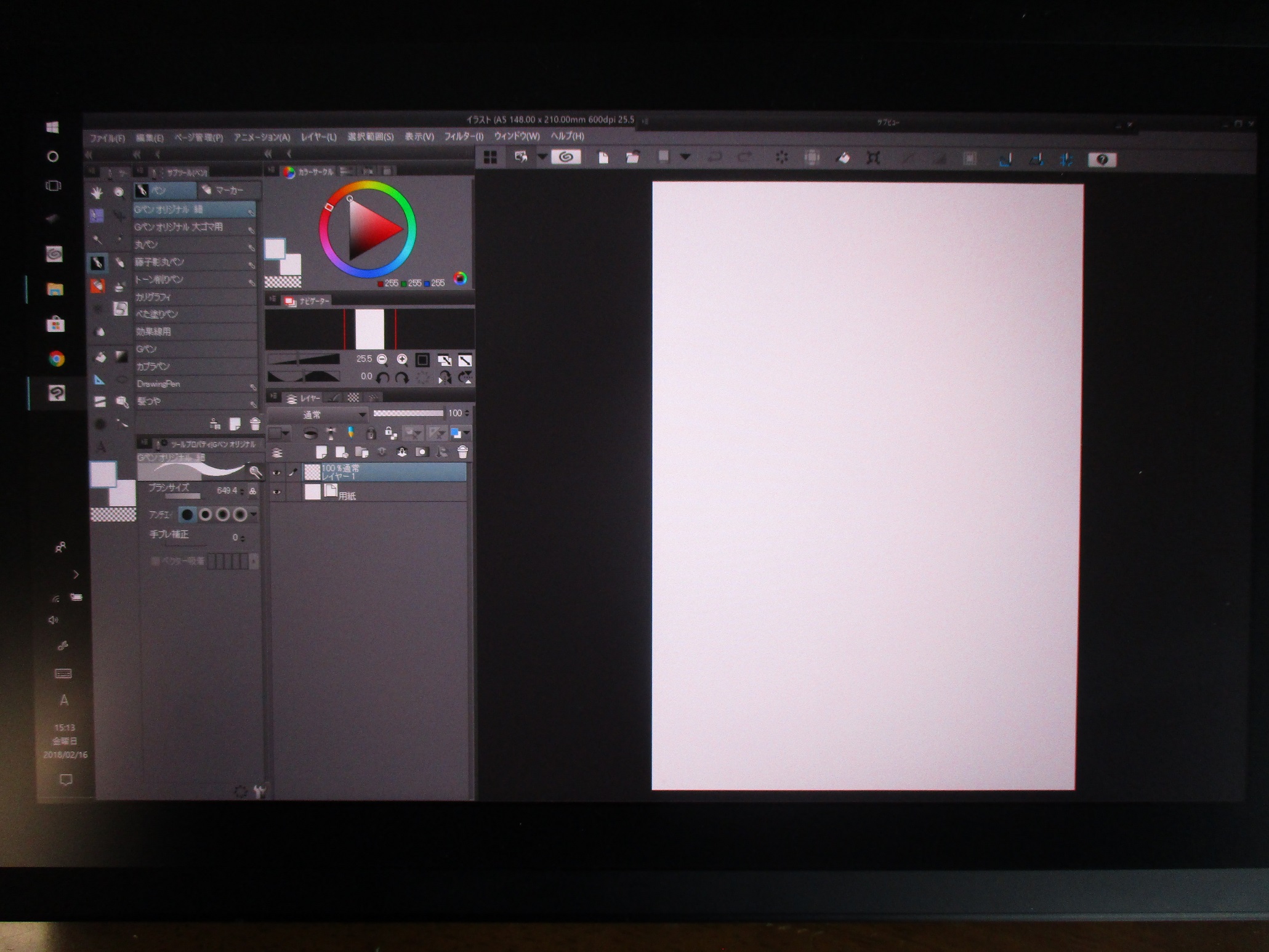Click the Clip Studio swirl icon in toolbar
This screenshot has width=1269, height=952.
[566, 157]
